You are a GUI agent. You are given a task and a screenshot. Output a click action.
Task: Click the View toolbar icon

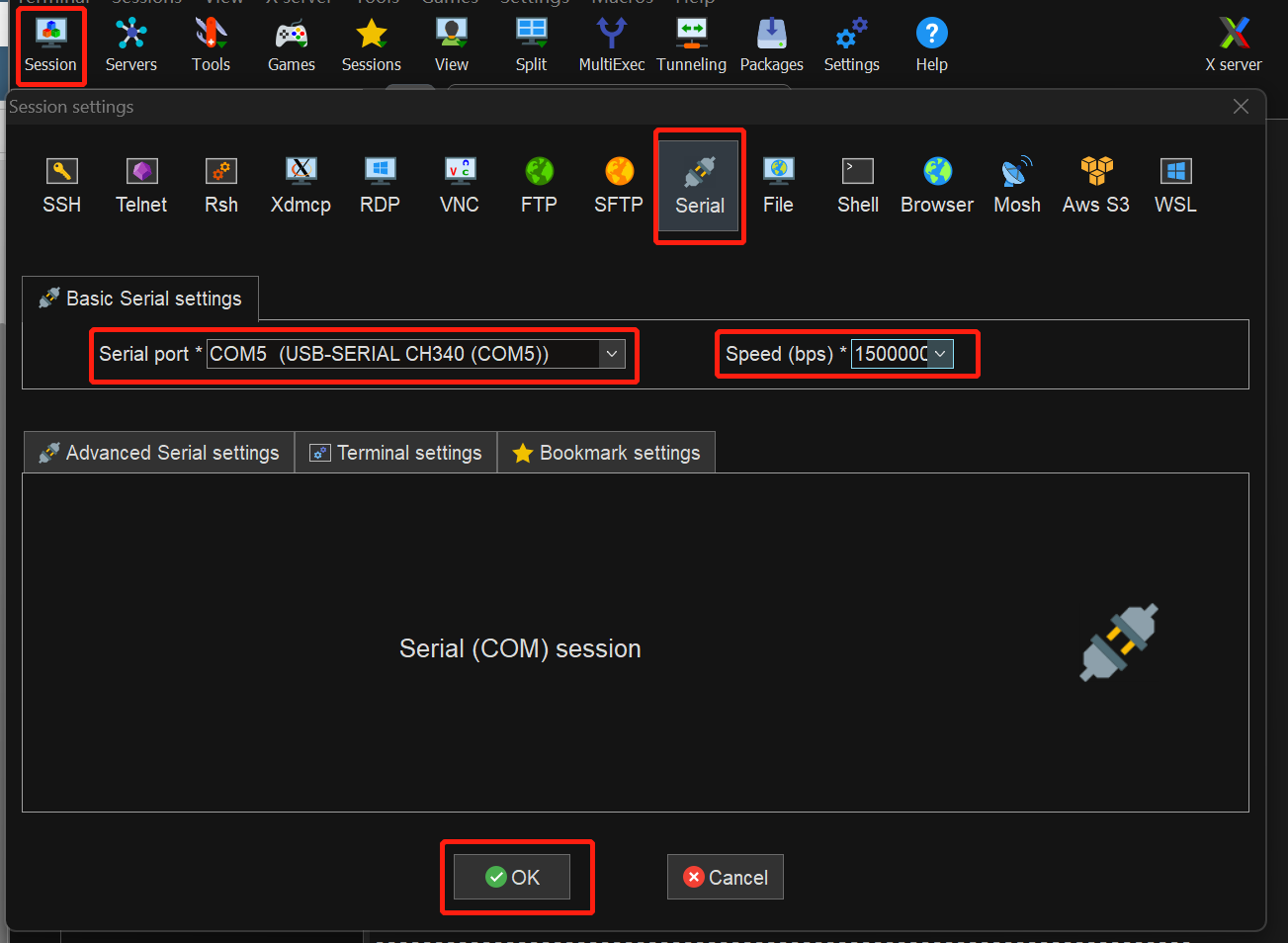[x=452, y=46]
